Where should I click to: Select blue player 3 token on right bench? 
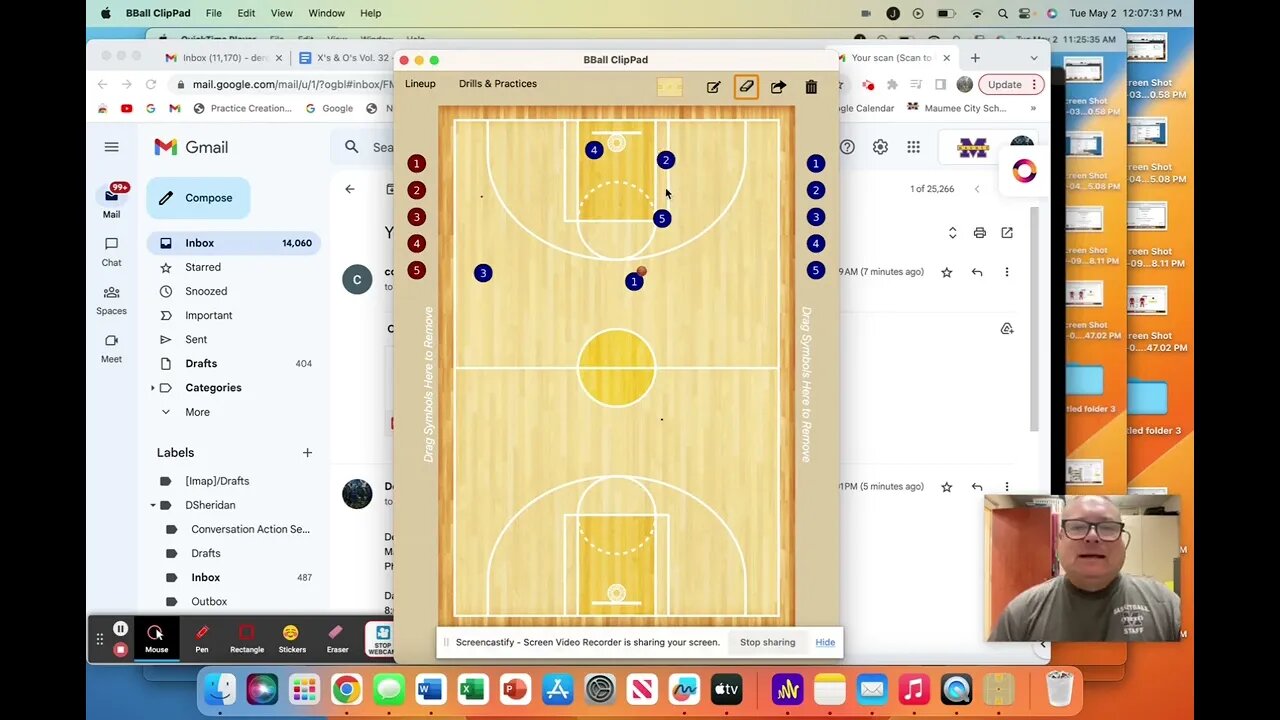816,217
